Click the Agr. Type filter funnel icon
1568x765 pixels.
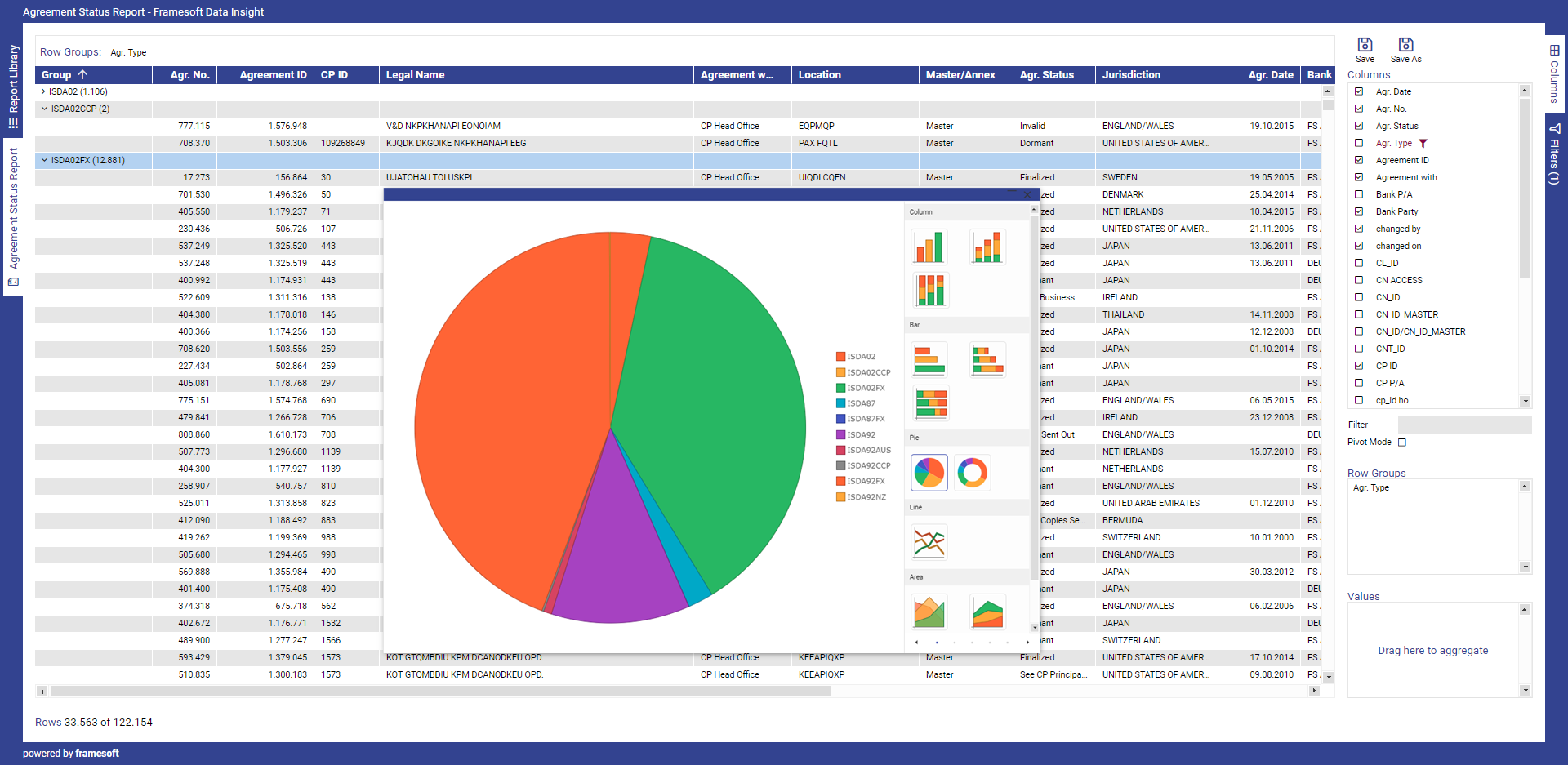tap(1423, 143)
